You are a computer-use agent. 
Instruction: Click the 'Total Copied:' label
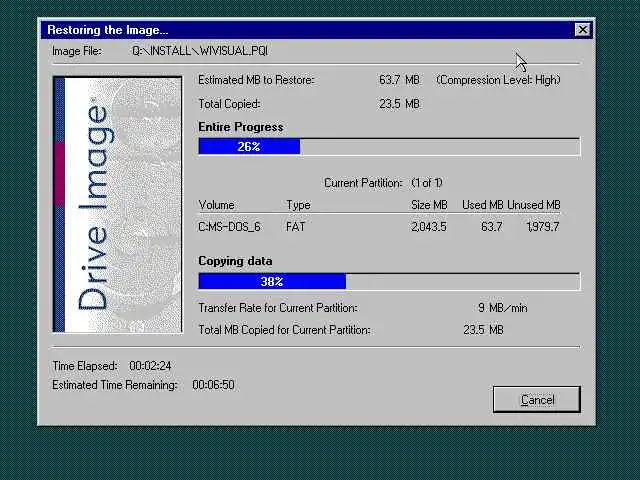(229, 104)
